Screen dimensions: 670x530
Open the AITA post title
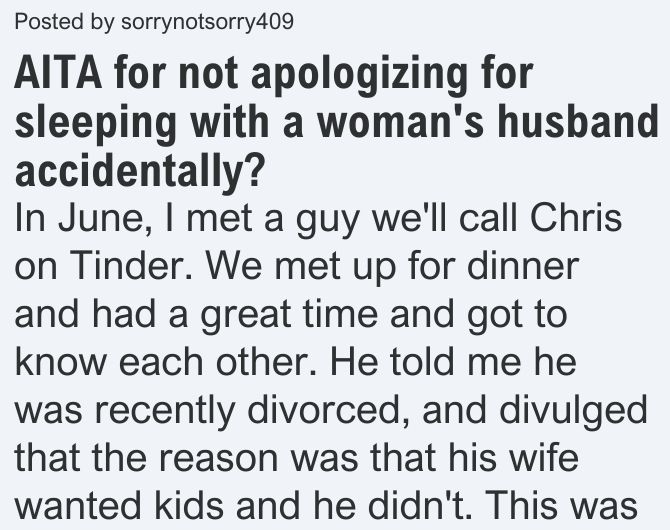pos(337,122)
